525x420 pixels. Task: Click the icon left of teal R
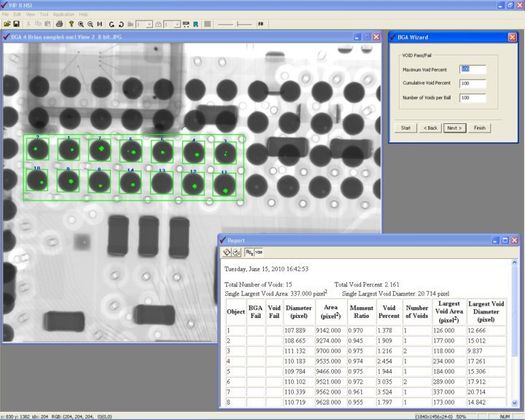pyautogui.click(x=186, y=24)
